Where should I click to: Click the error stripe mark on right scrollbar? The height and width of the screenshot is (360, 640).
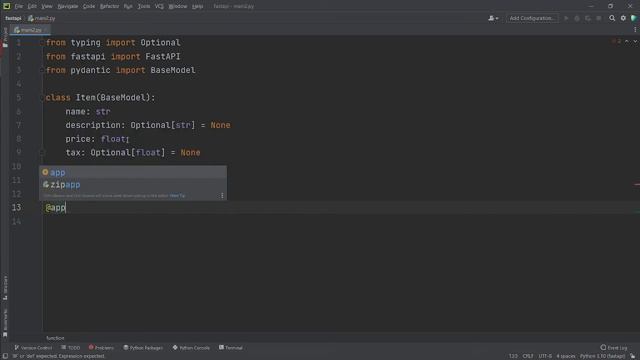[637, 184]
